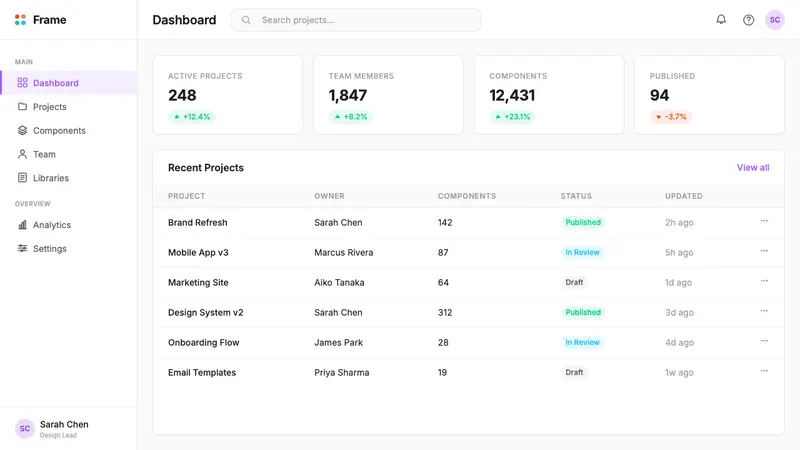
Task: Select the Email Templates project name
Action: click(x=202, y=372)
